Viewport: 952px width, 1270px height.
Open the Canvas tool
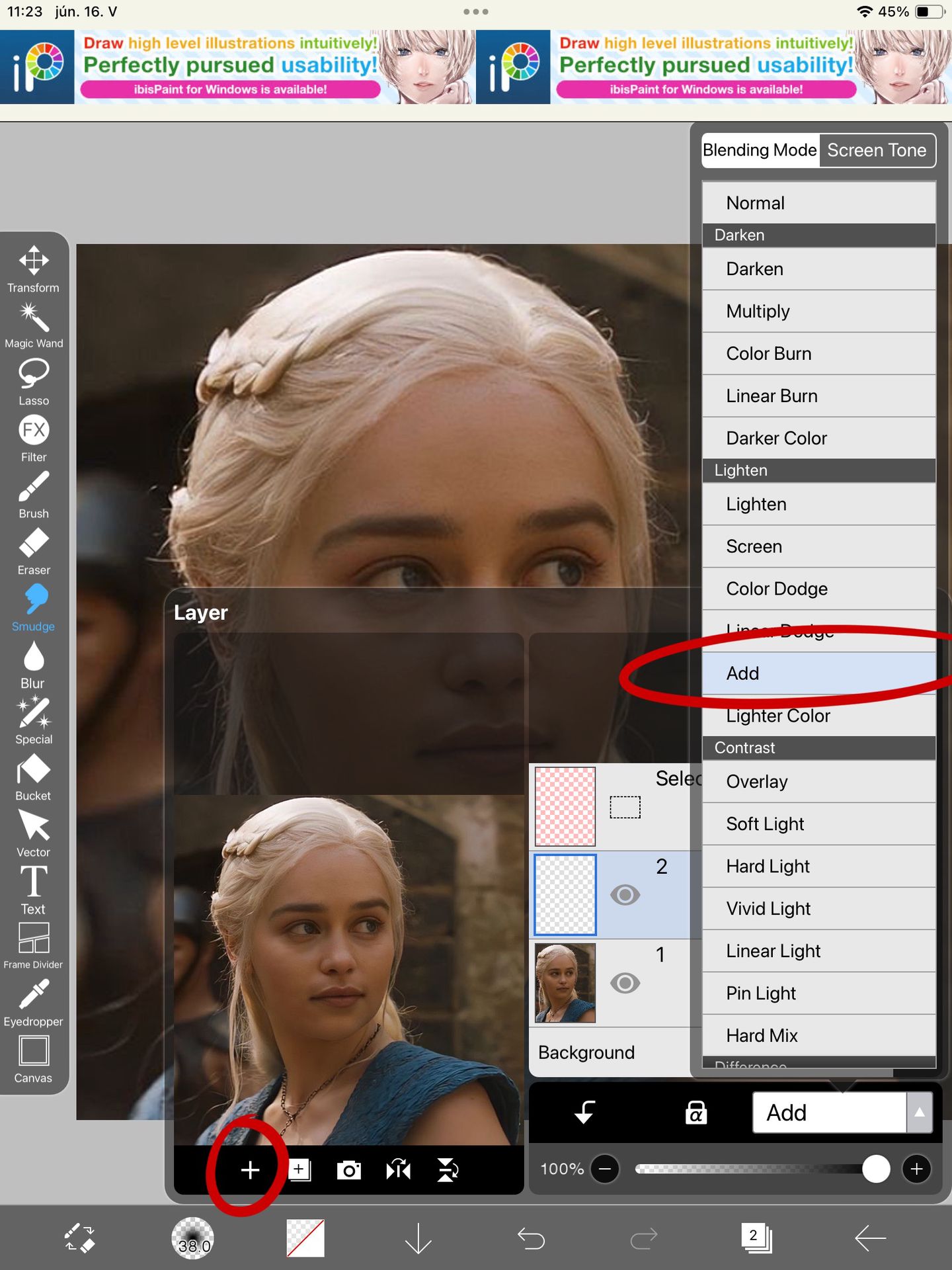[34, 1060]
